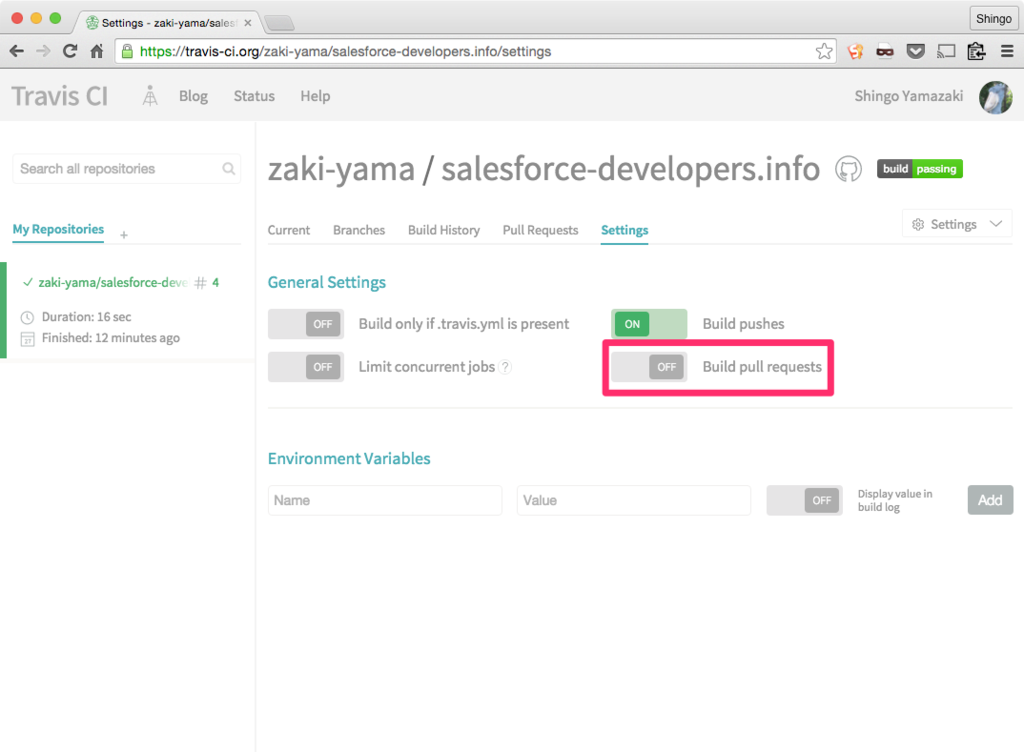This screenshot has width=1024, height=752.
Task: Click the environment variable Value field
Action: point(633,501)
